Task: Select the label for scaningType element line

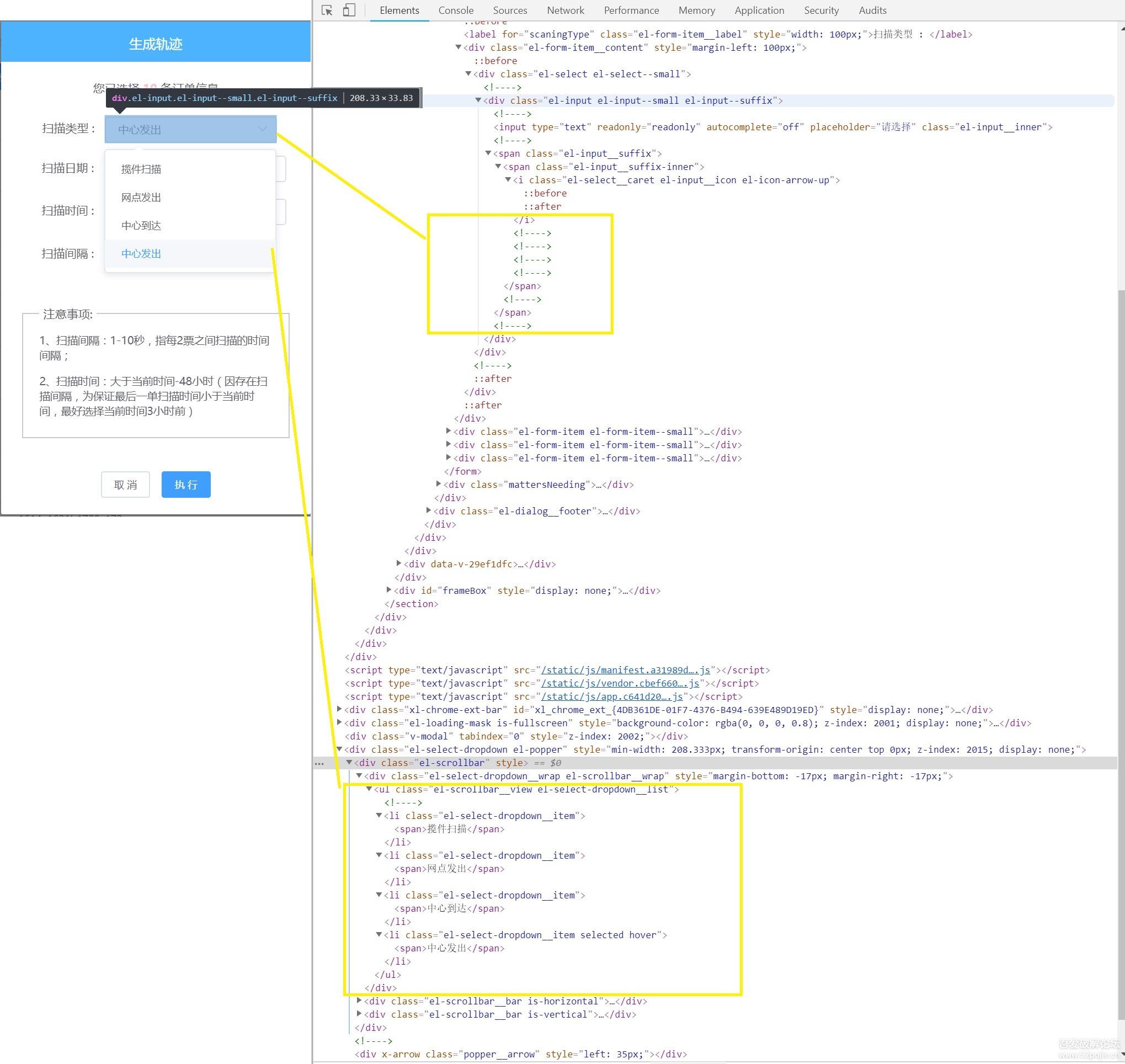Action: point(718,34)
